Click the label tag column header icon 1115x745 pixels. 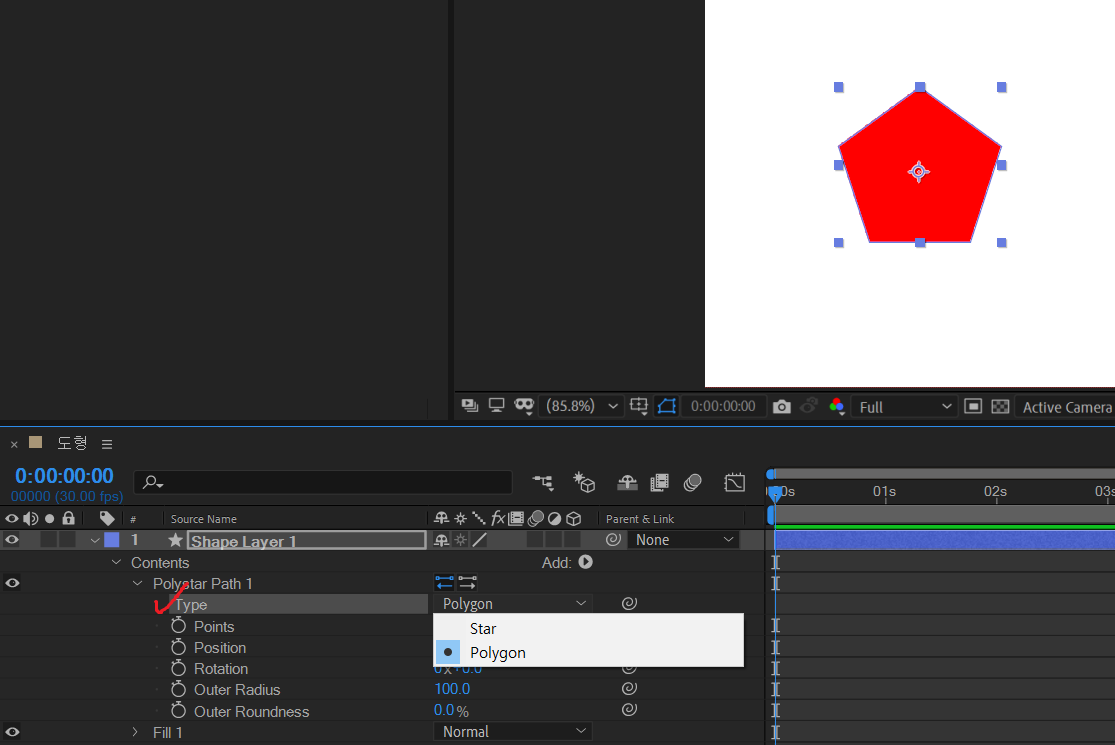click(107, 518)
